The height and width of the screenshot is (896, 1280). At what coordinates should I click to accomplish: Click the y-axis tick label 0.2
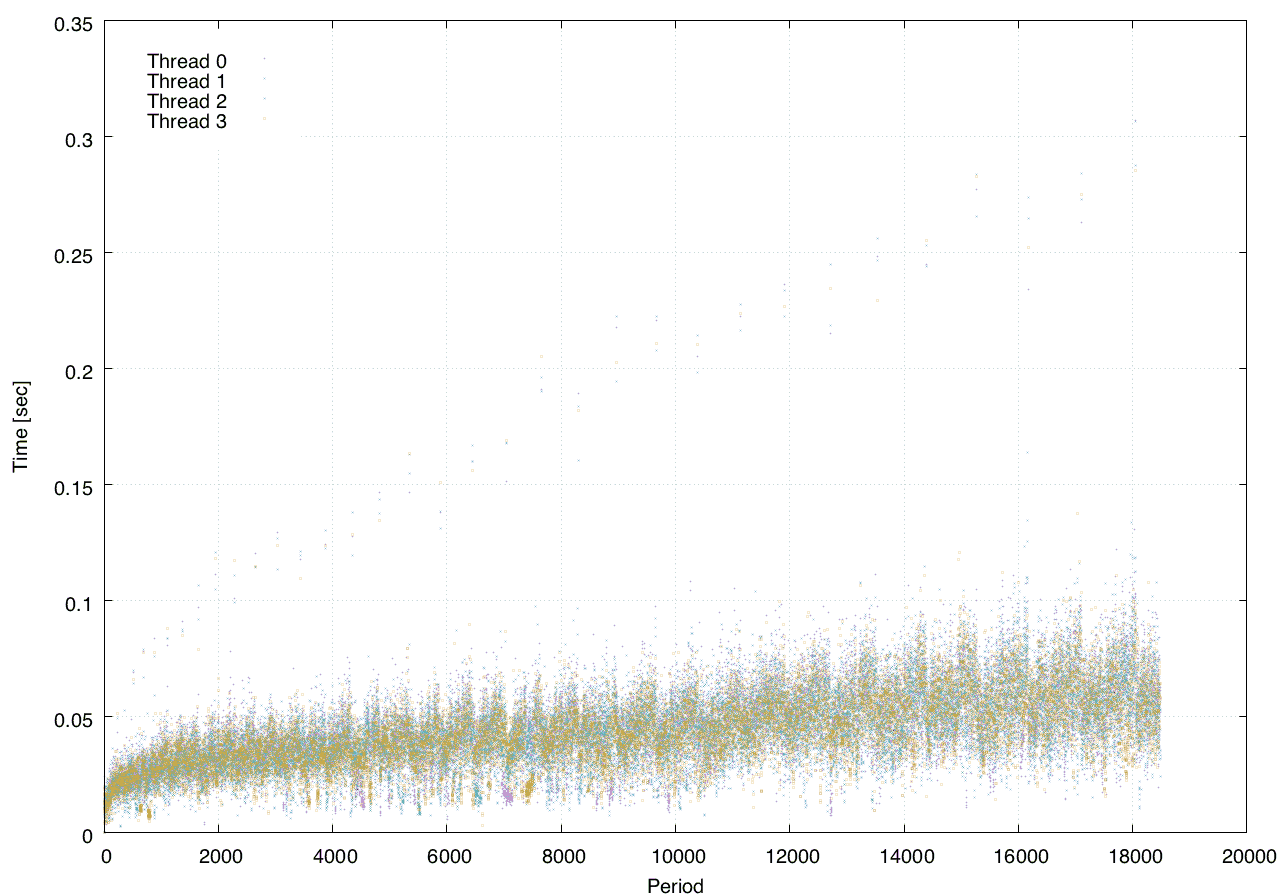click(77, 370)
